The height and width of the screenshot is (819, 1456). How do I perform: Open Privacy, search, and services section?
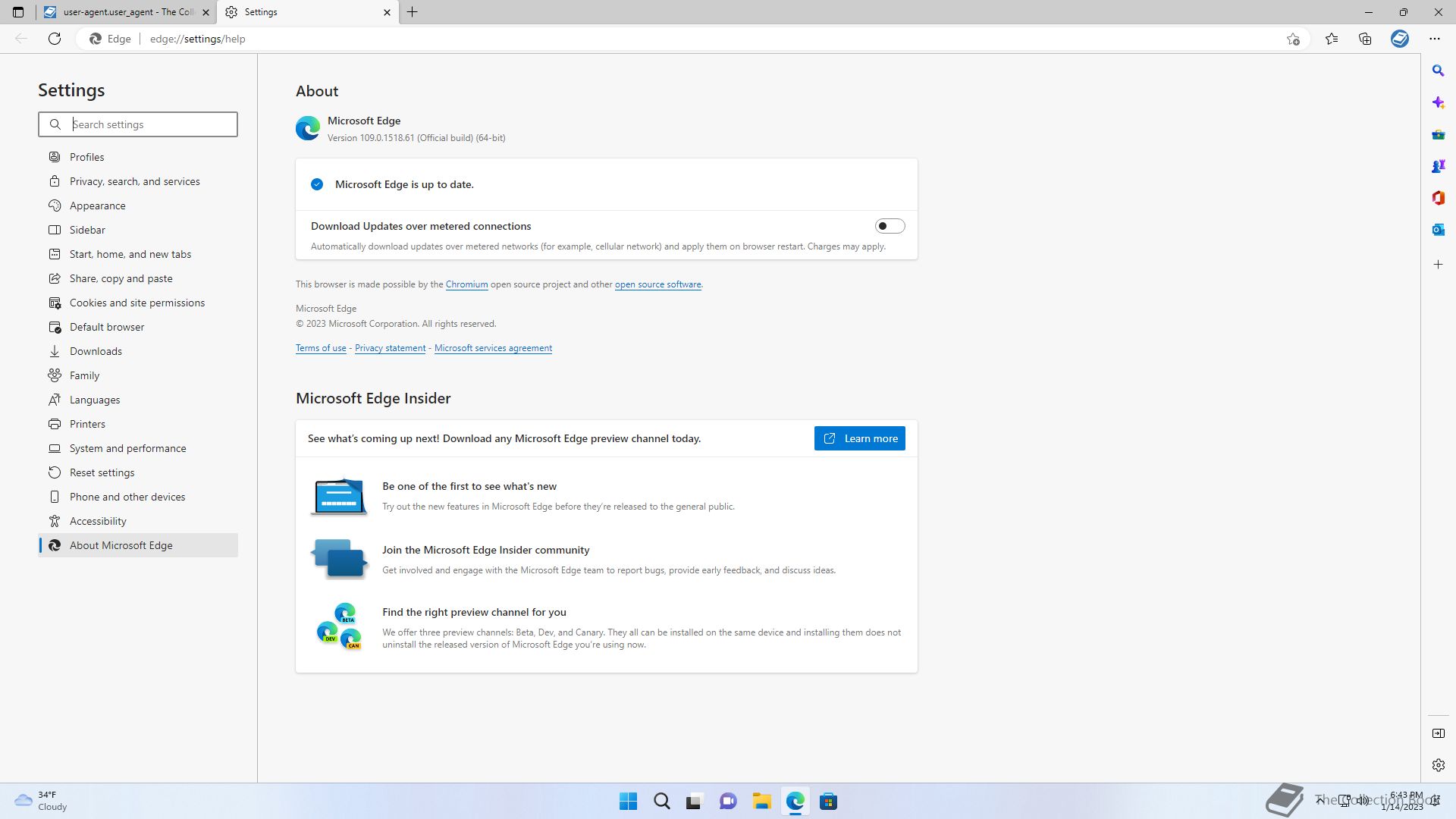pyautogui.click(x=138, y=181)
